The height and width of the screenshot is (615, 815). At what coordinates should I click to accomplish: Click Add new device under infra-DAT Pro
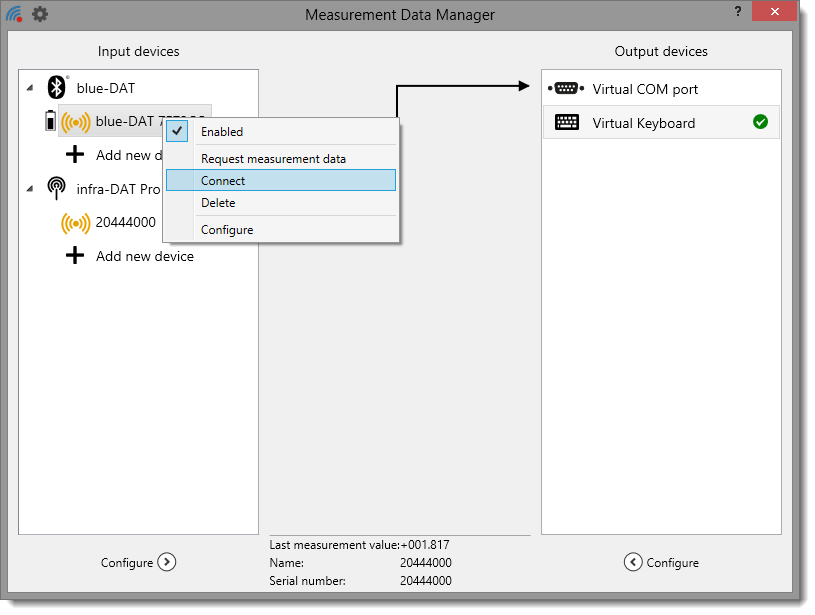pyautogui.click(x=144, y=256)
